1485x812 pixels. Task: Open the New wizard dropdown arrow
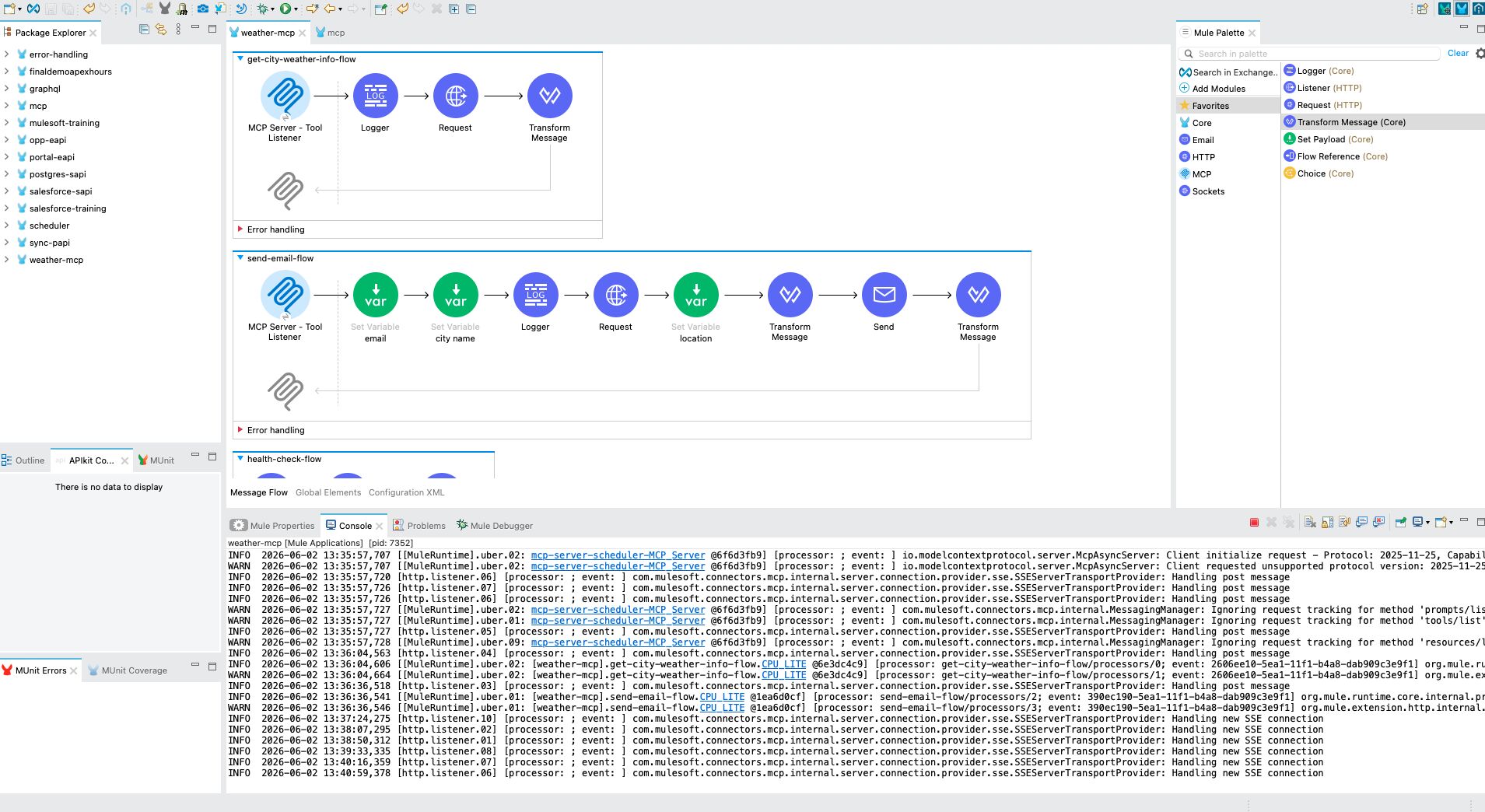(x=19, y=9)
